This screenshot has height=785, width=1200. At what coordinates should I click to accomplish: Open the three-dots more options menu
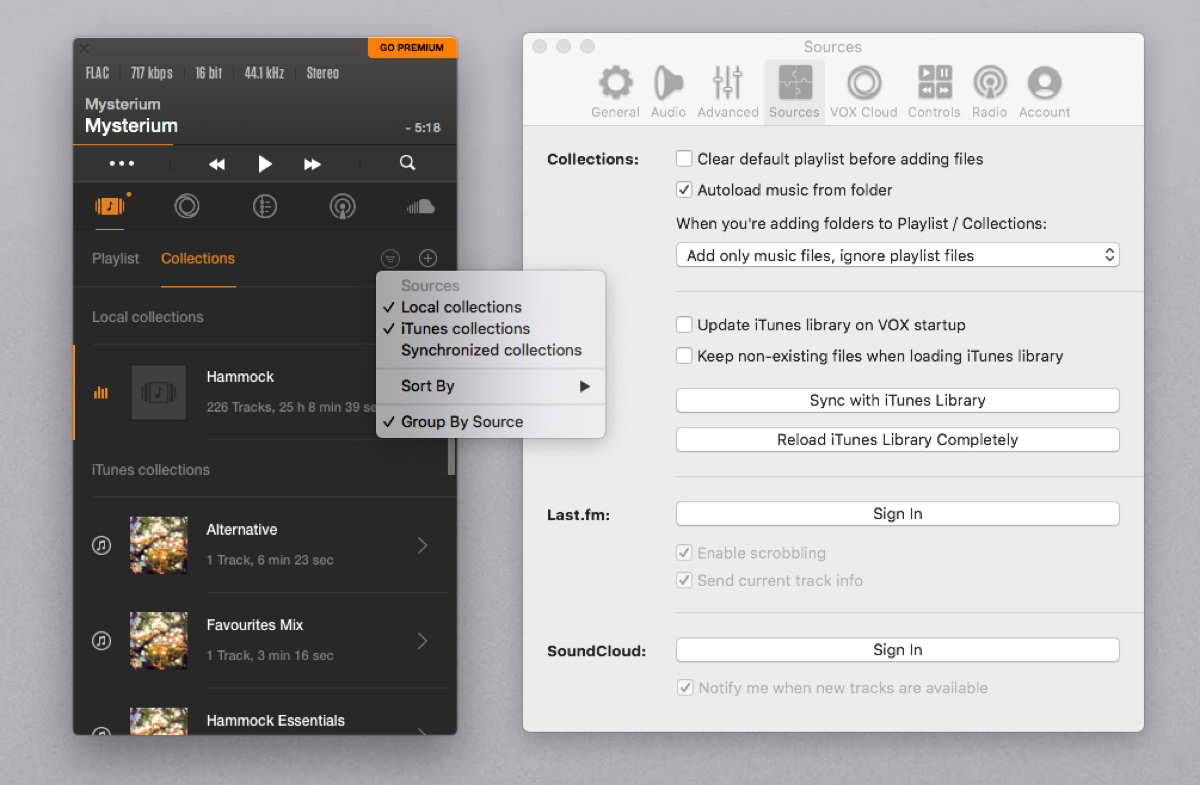(122, 163)
